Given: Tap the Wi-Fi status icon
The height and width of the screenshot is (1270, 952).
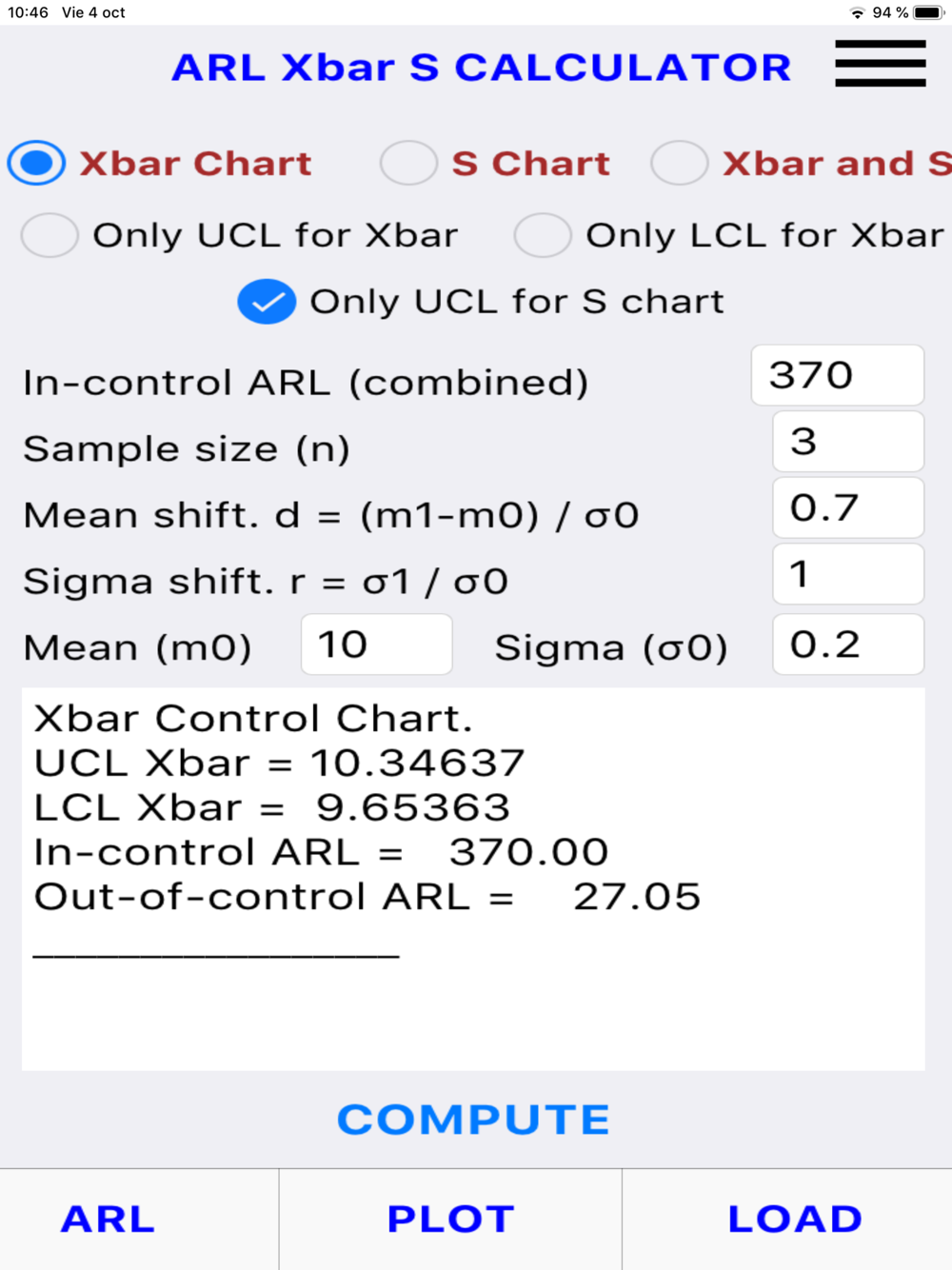Looking at the screenshot, I should (x=858, y=12).
